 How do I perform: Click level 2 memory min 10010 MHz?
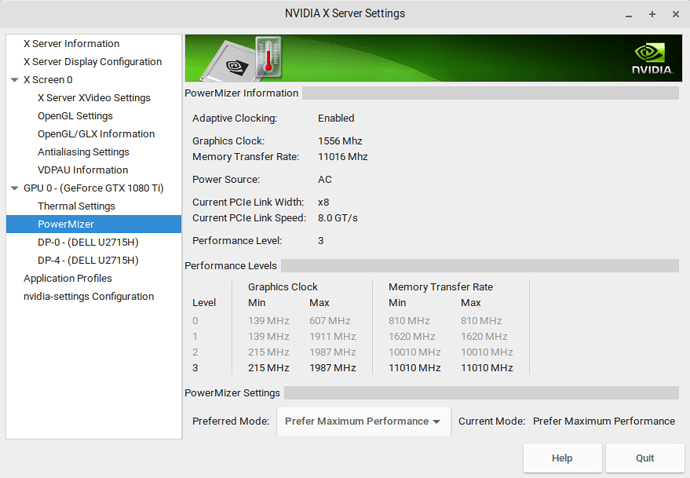pos(414,352)
